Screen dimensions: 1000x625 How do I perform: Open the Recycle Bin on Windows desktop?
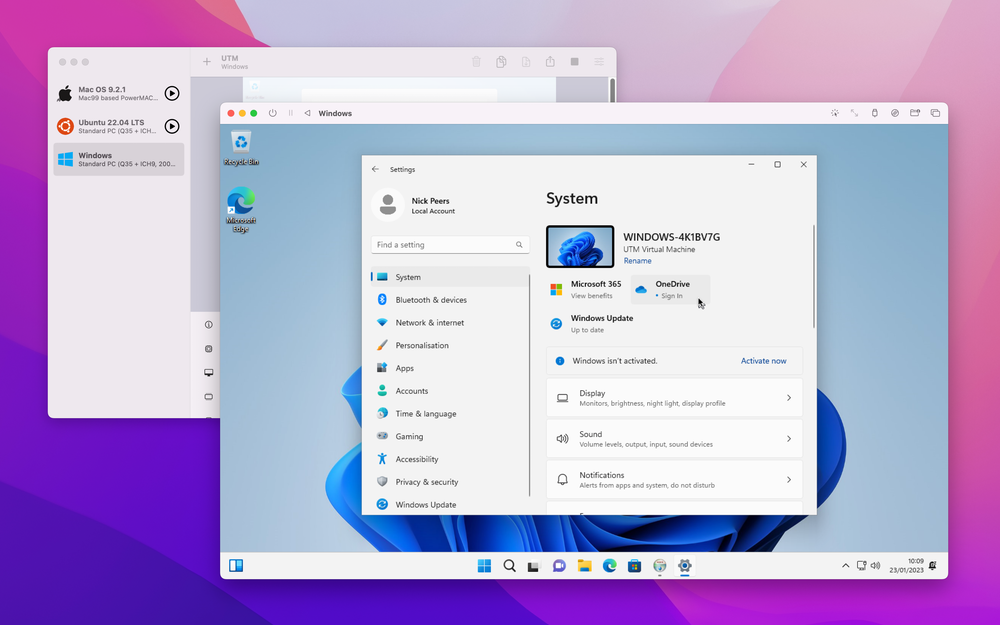(x=241, y=147)
